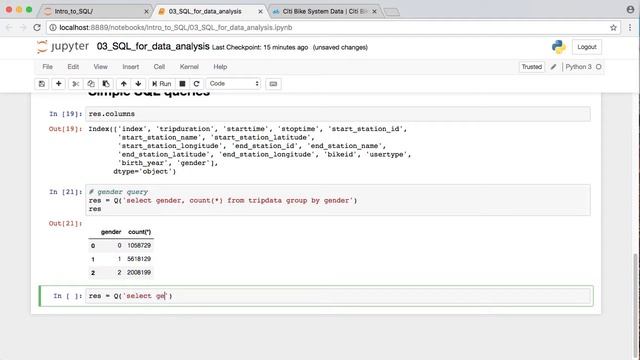Paste cells below icon
Screen dimensions: 640x360
point(106,84)
